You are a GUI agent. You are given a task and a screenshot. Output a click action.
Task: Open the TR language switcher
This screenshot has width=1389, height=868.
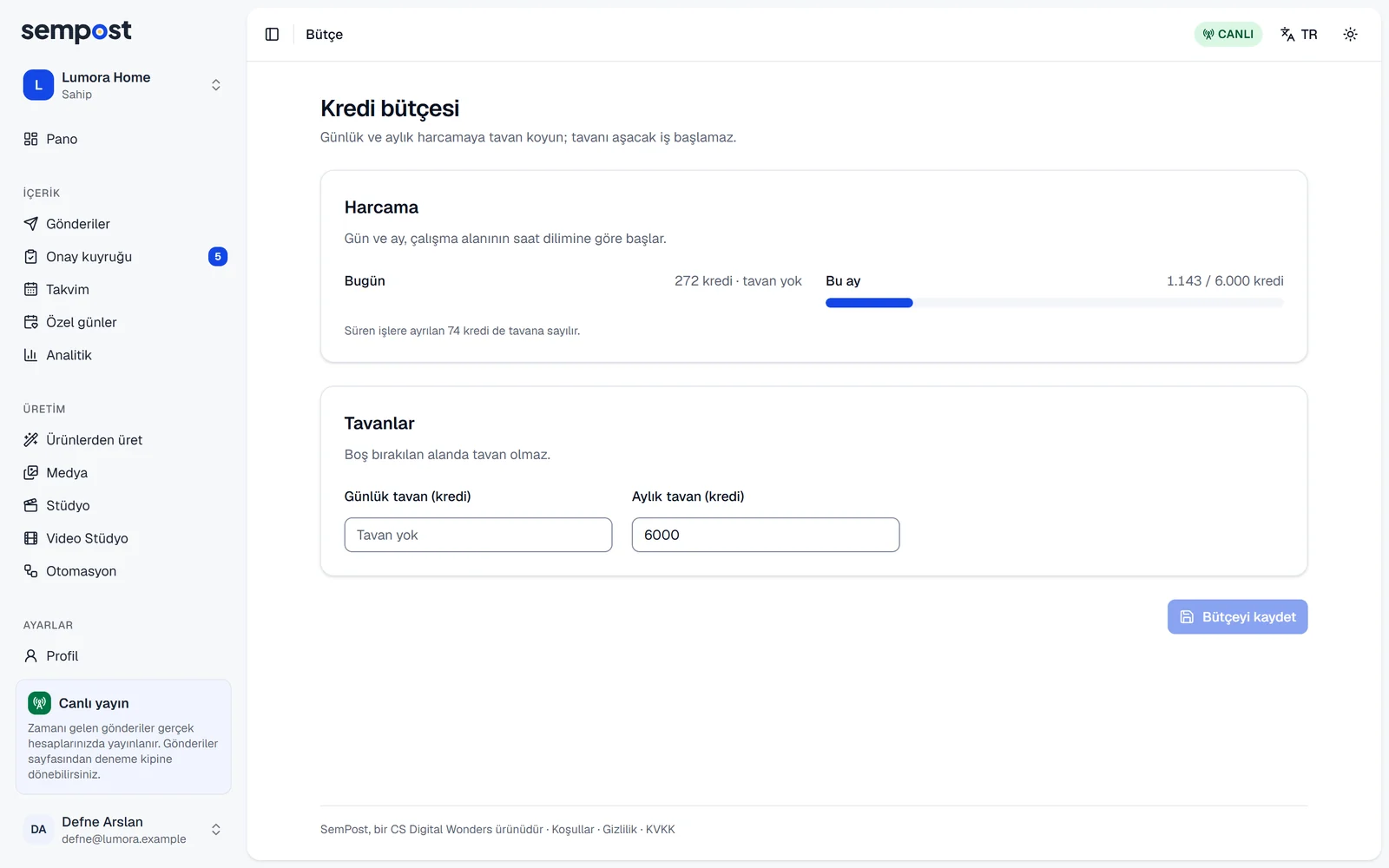pos(1299,34)
